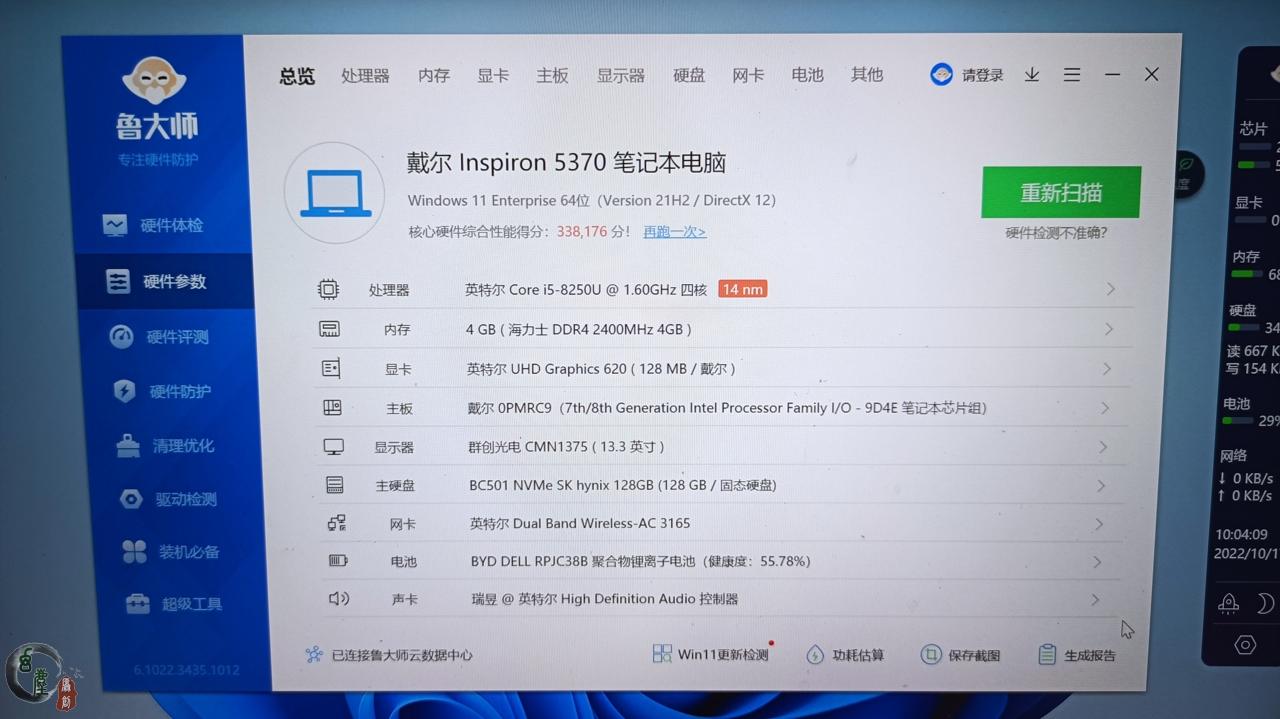Switch to the 主板 tab

tap(551, 75)
